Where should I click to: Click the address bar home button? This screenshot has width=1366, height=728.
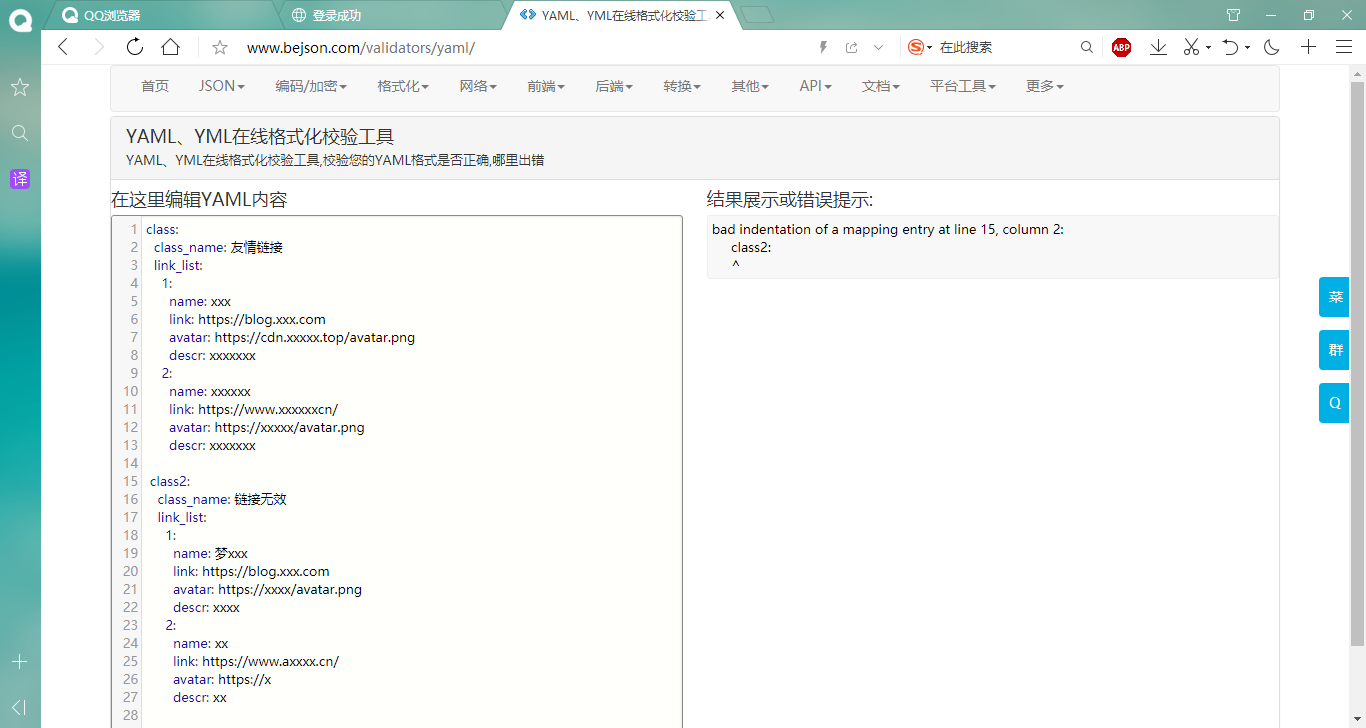(x=171, y=46)
